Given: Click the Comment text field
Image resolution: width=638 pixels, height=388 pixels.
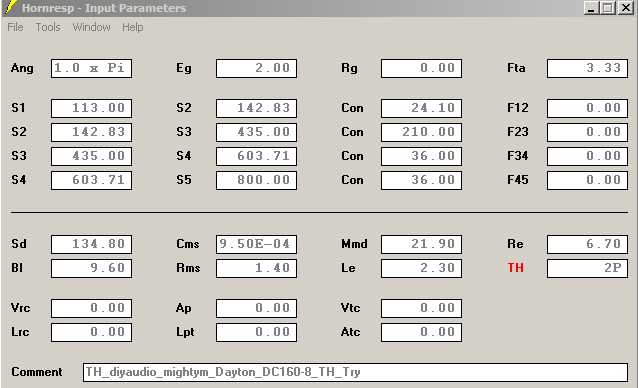Looking at the screenshot, I should [x=356, y=372].
